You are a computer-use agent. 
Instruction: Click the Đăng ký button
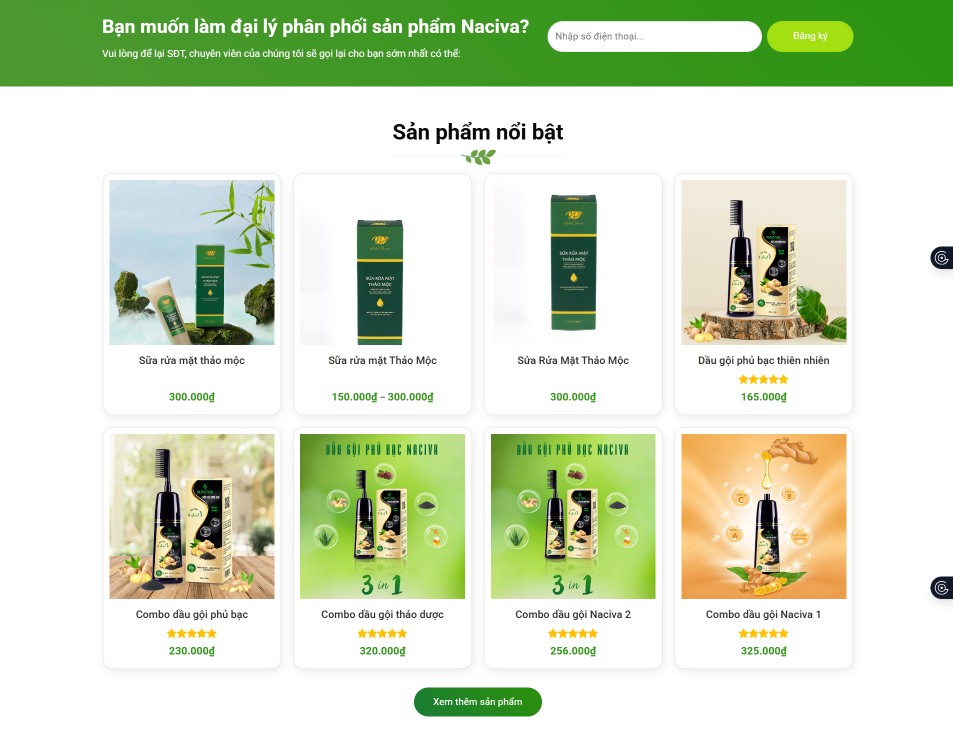[810, 36]
